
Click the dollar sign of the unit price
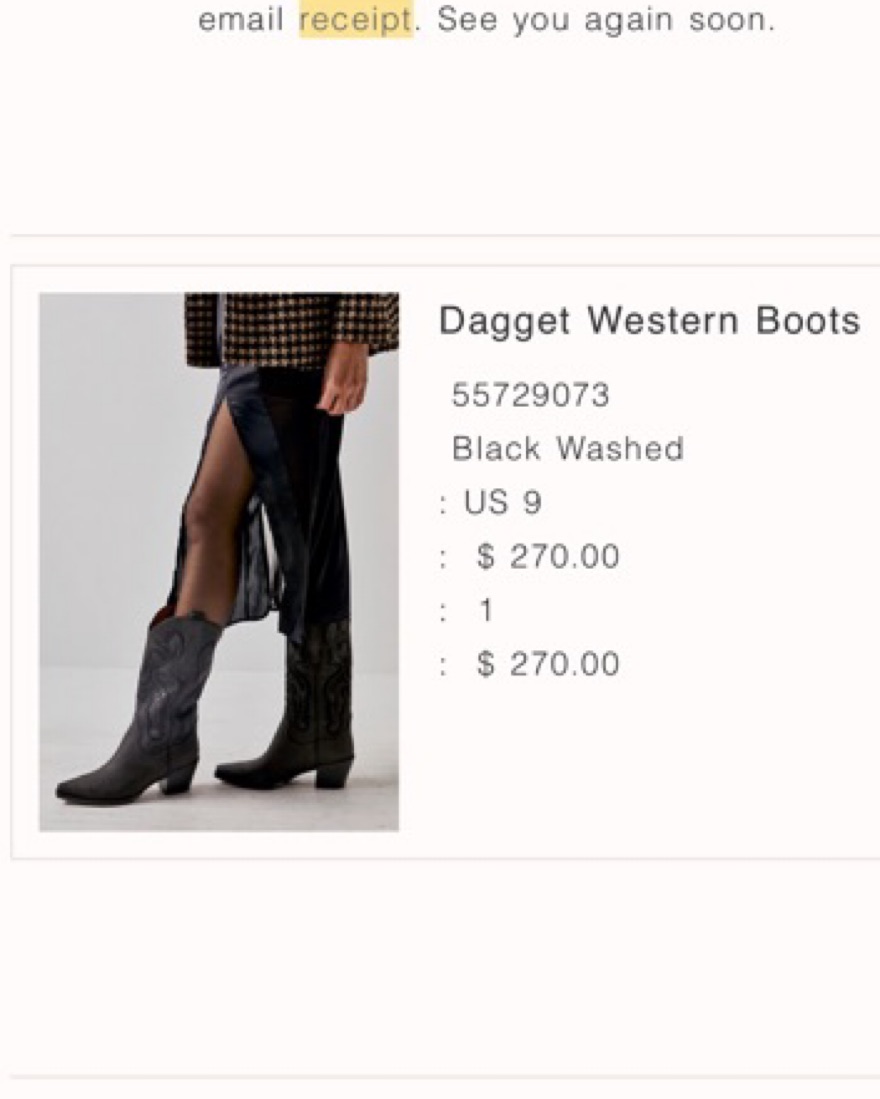(x=486, y=557)
